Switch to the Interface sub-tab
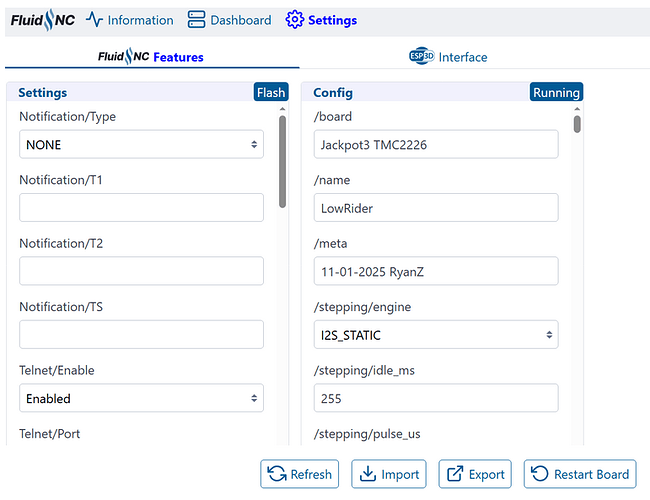The height and width of the screenshot is (500, 650). (x=448, y=56)
